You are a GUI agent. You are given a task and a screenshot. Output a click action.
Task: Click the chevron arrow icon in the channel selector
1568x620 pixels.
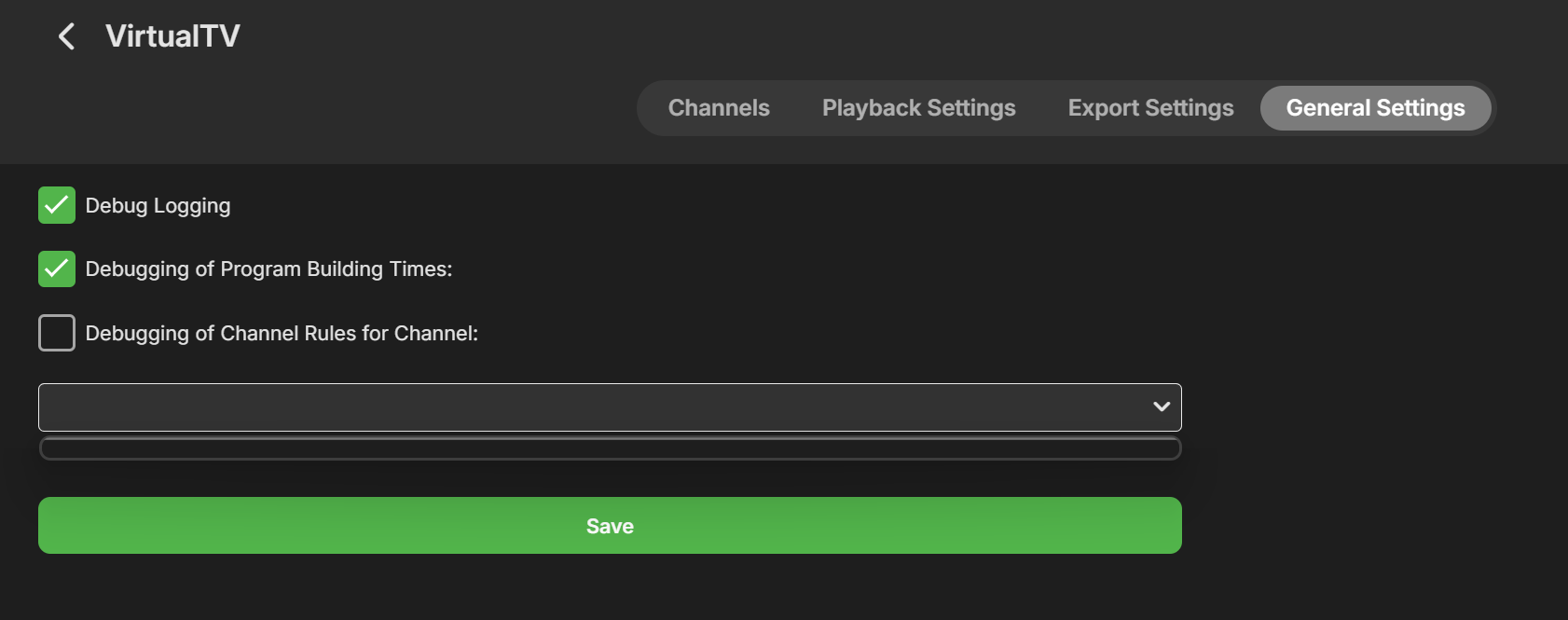(x=1161, y=406)
